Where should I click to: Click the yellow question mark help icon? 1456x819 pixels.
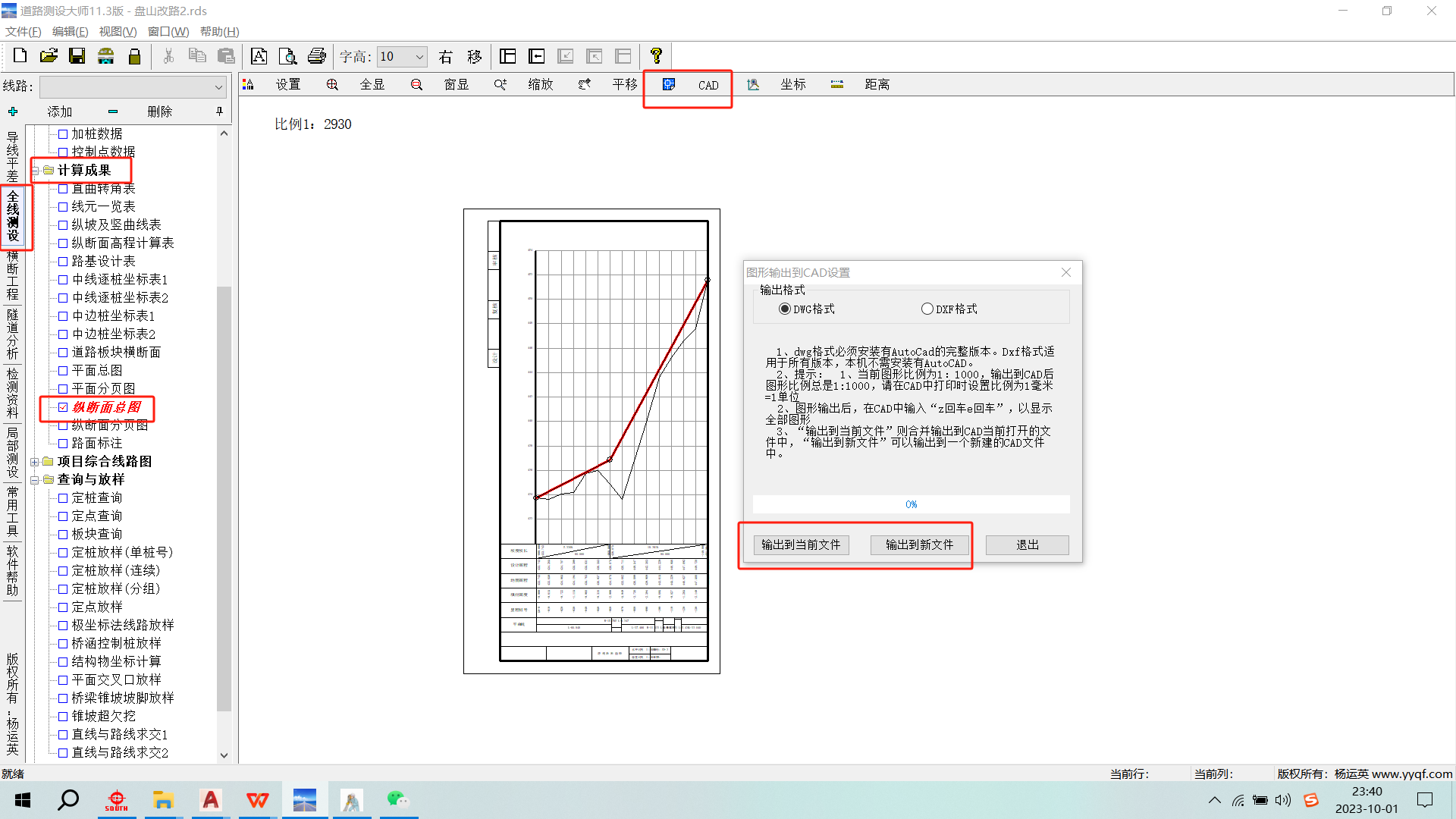coord(656,56)
